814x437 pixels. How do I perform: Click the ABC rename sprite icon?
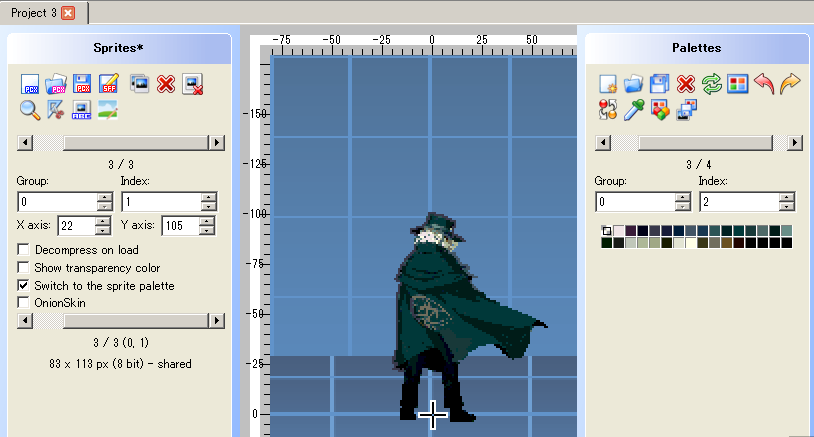(82, 110)
